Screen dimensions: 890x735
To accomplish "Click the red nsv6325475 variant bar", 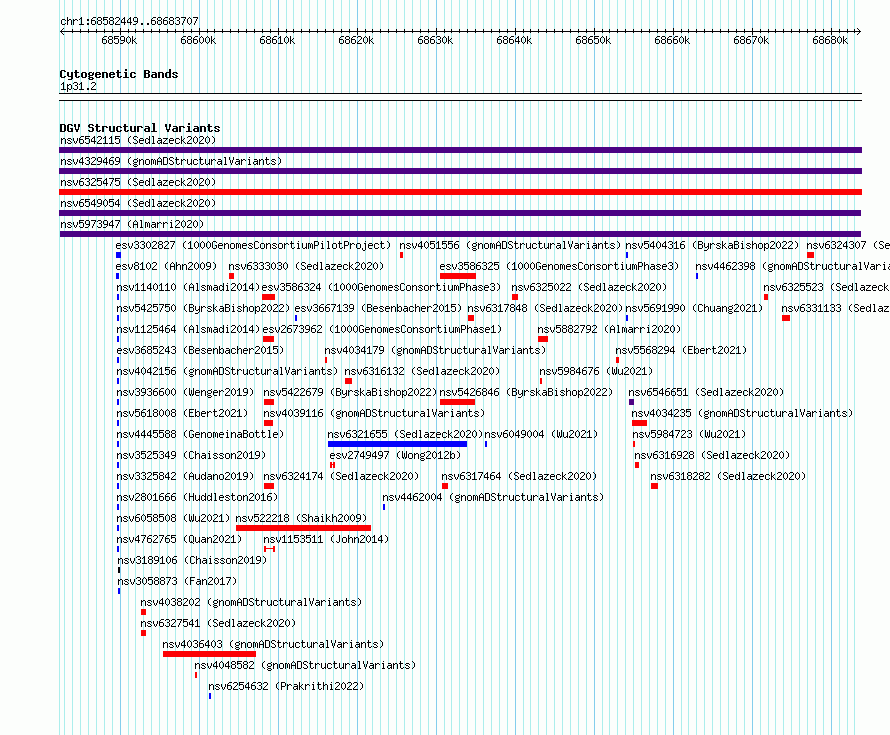I will coord(460,192).
